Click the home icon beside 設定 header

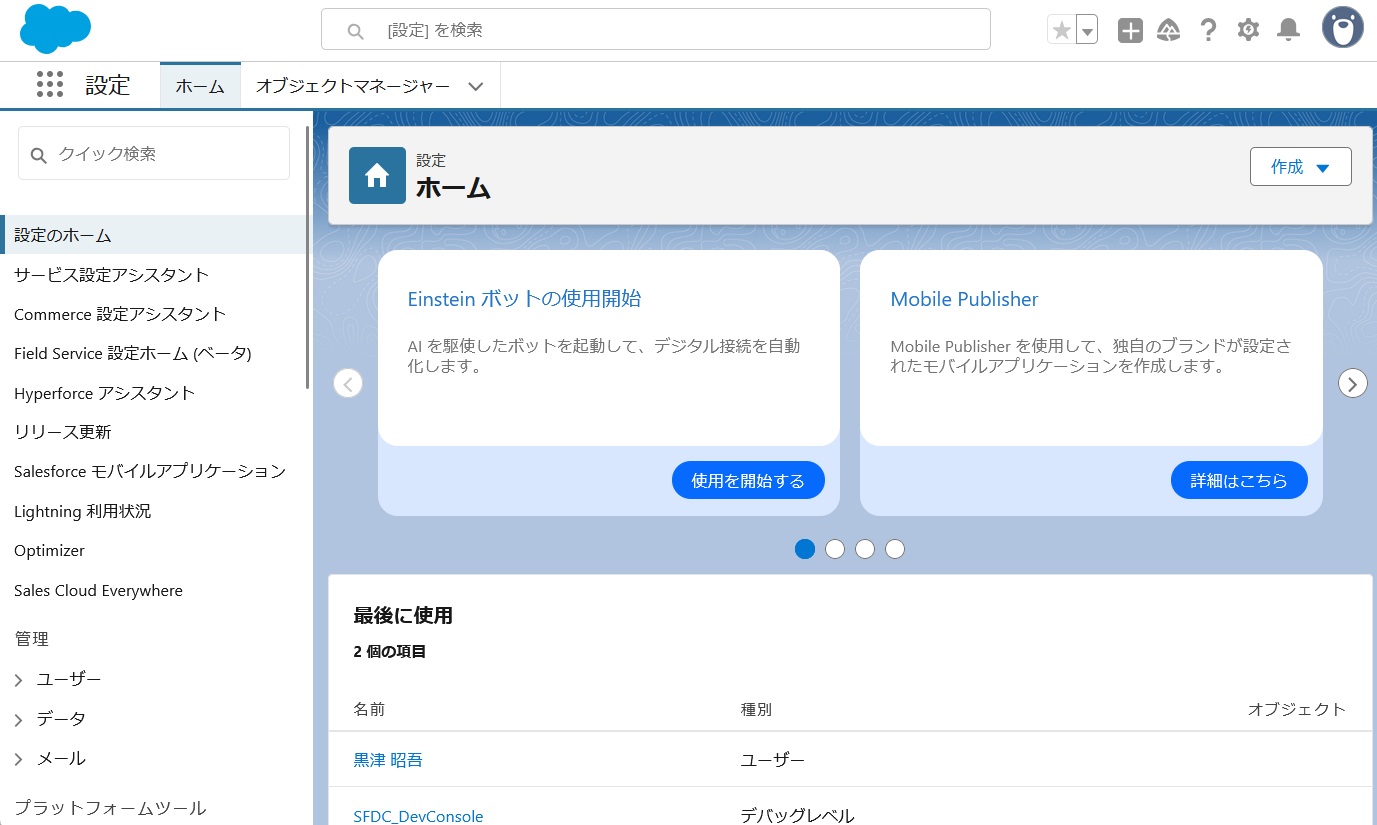coord(377,174)
